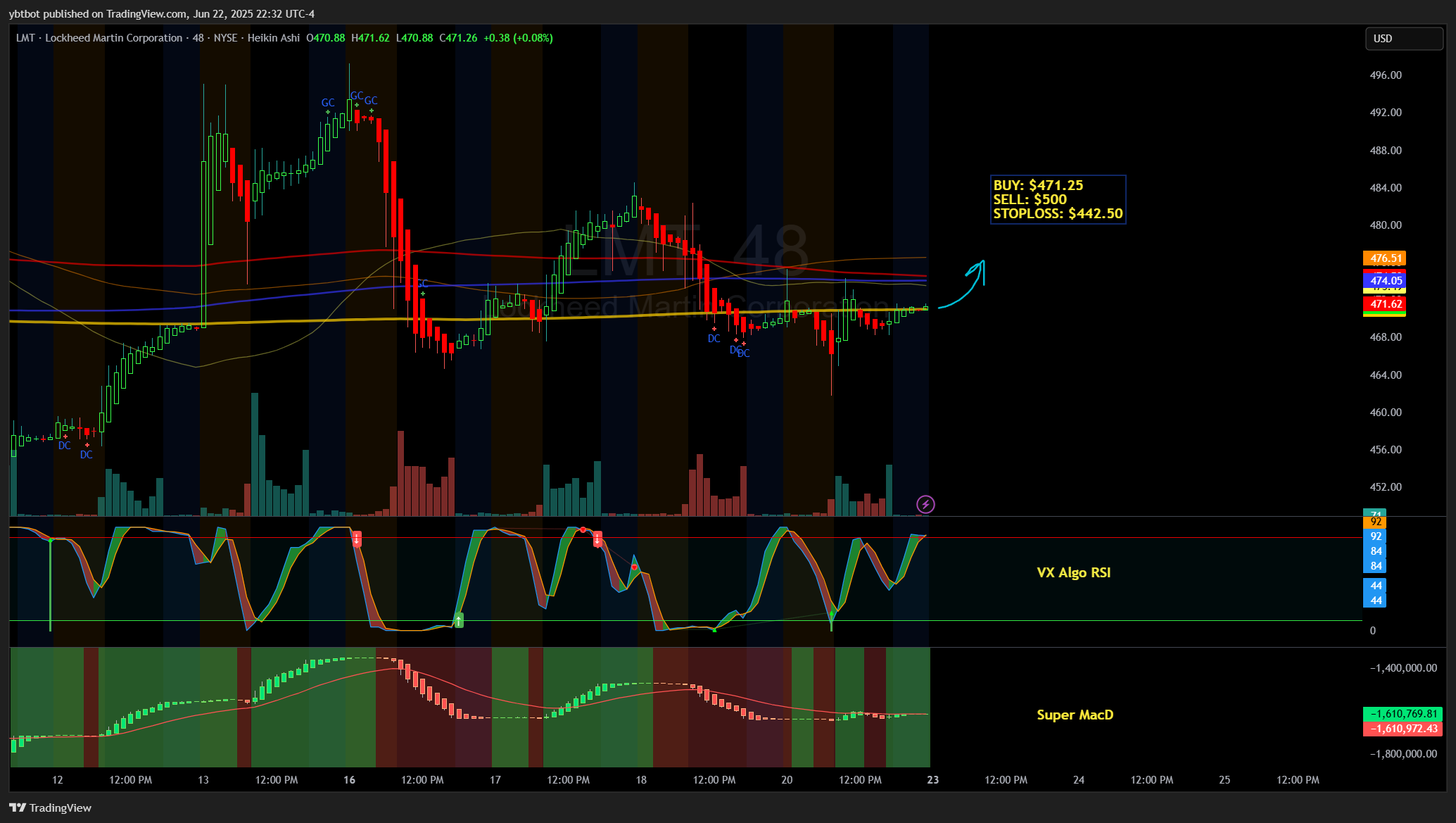Open the USD currency selector
Viewport: 1456px width, 823px height.
coord(1404,39)
